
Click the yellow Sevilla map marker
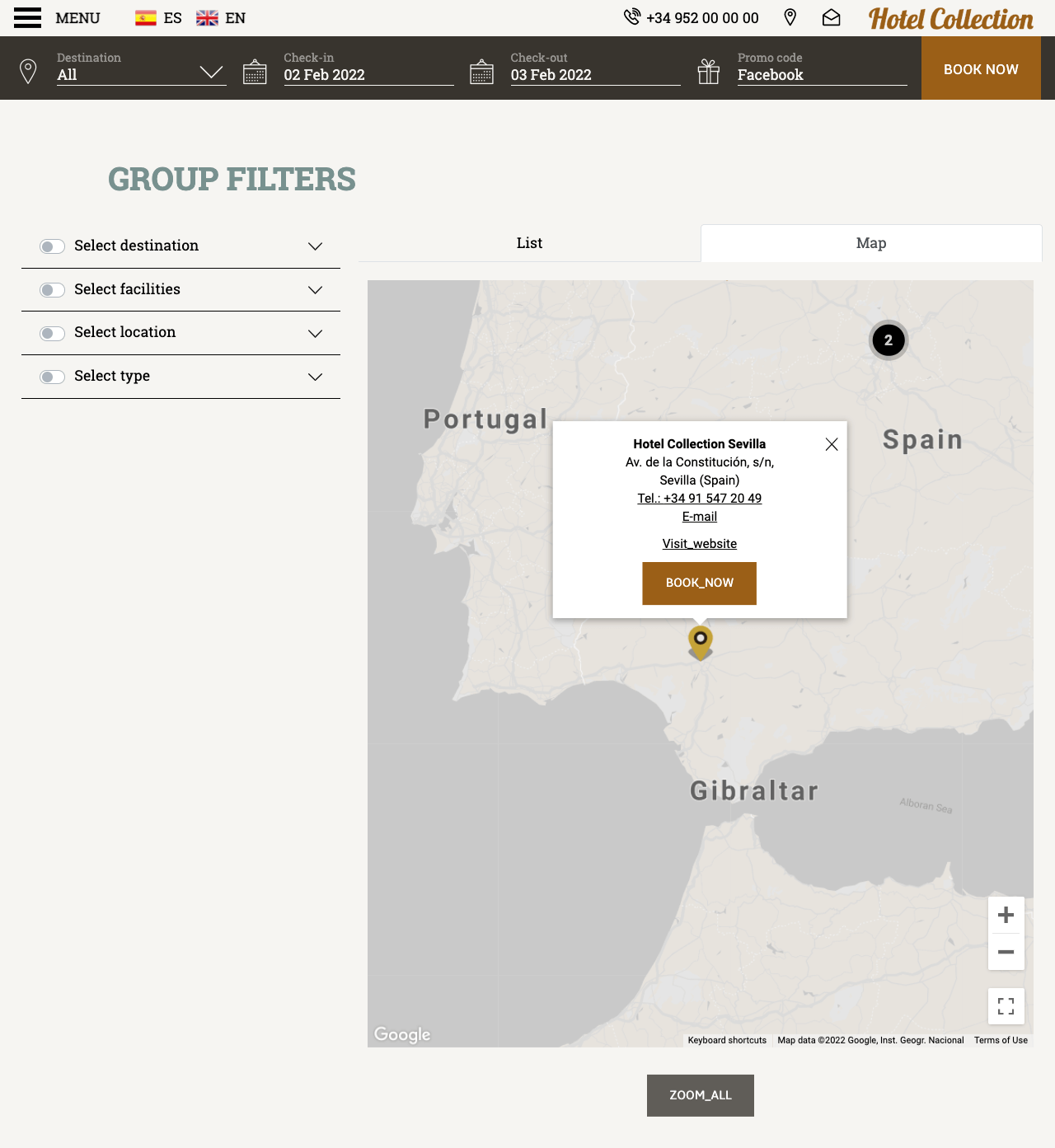pyautogui.click(x=701, y=643)
